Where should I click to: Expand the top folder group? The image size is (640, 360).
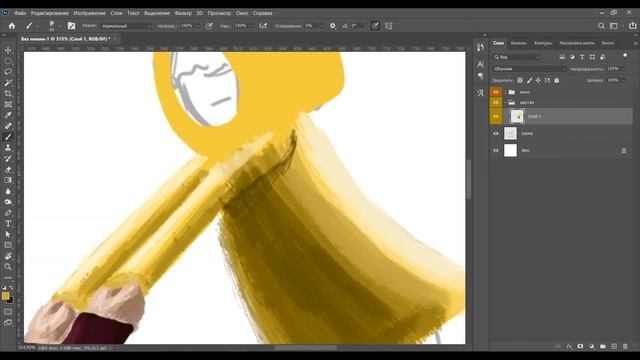tap(505, 92)
